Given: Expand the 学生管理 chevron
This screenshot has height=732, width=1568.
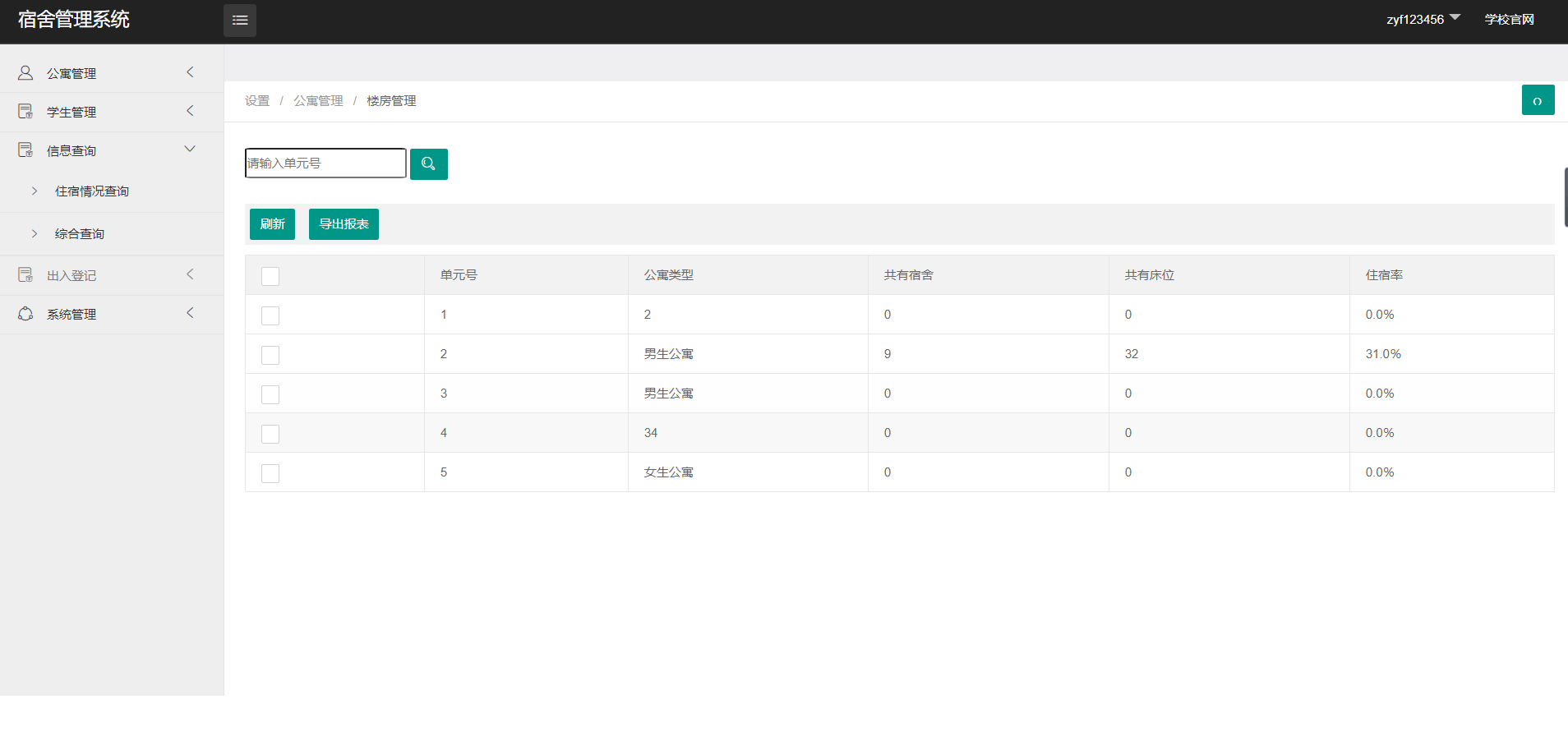Looking at the screenshot, I should 190,111.
